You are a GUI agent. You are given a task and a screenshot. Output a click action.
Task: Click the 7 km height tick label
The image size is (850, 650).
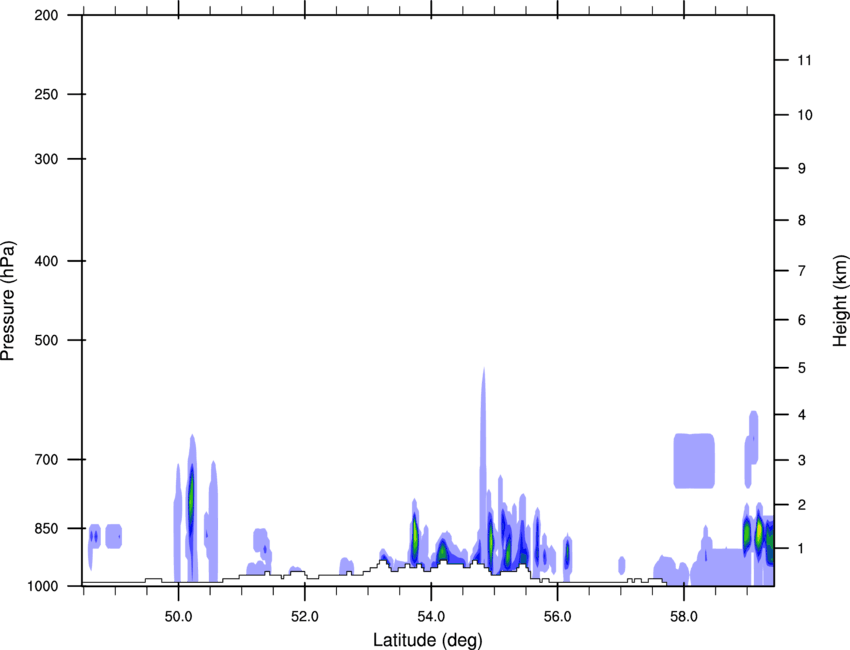[802, 271]
